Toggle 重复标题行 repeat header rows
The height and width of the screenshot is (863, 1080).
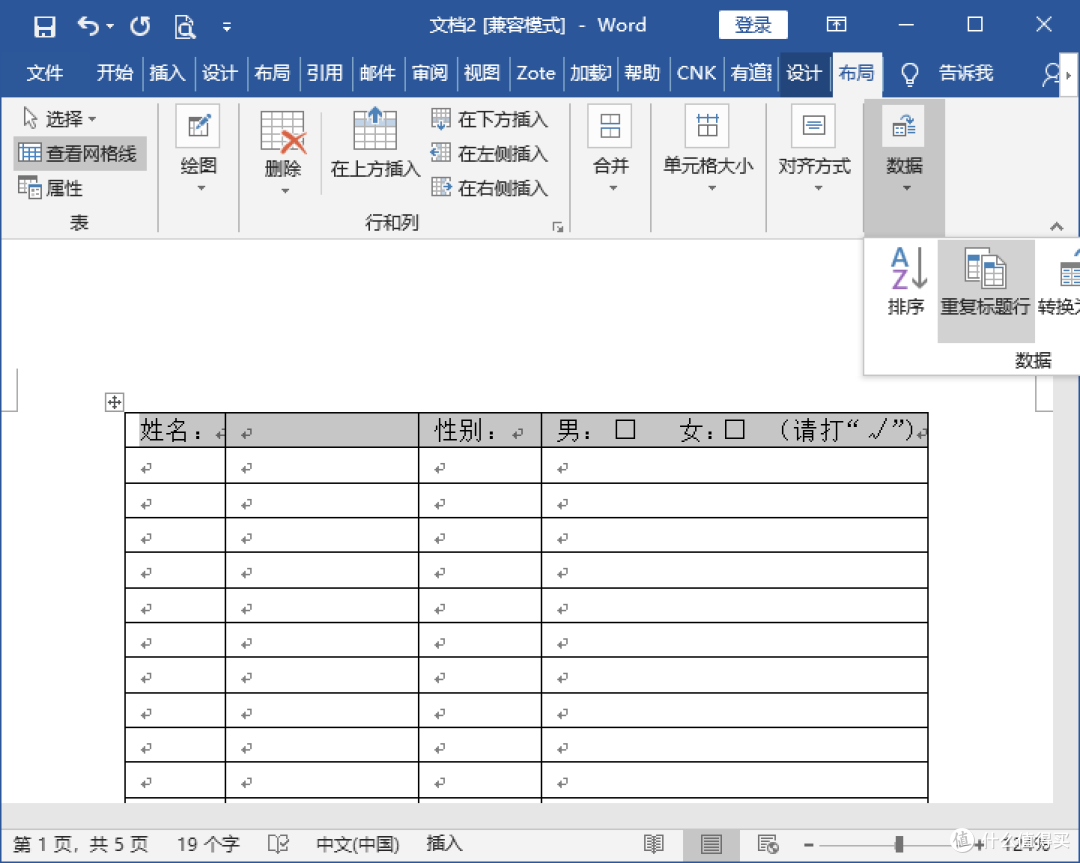point(986,289)
